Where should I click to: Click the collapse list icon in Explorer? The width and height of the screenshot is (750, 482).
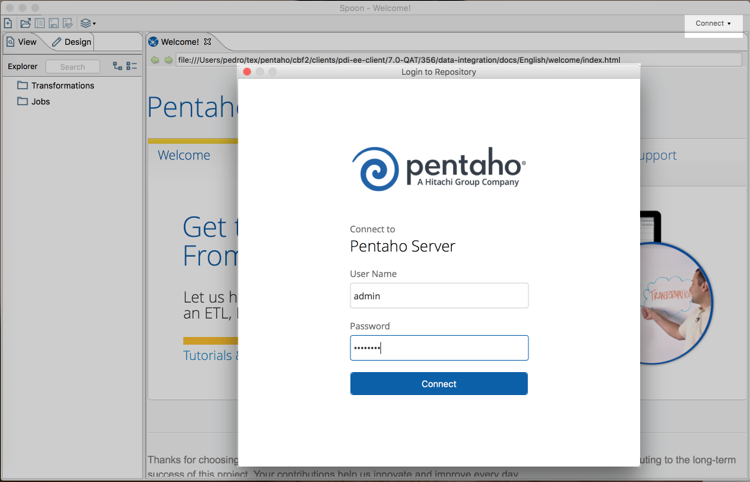click(132, 66)
